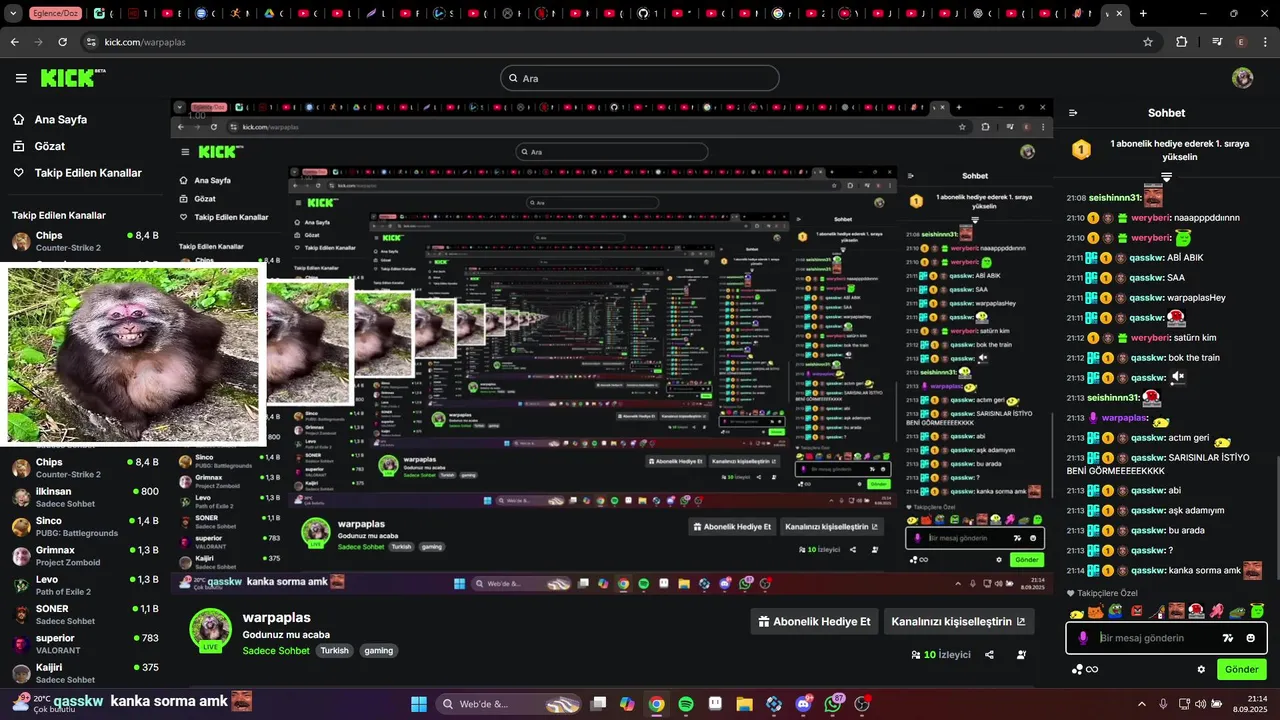The width and height of the screenshot is (1280, 720).
Task: Click username qasskw on kanka sorma message
Action: 1147,570
